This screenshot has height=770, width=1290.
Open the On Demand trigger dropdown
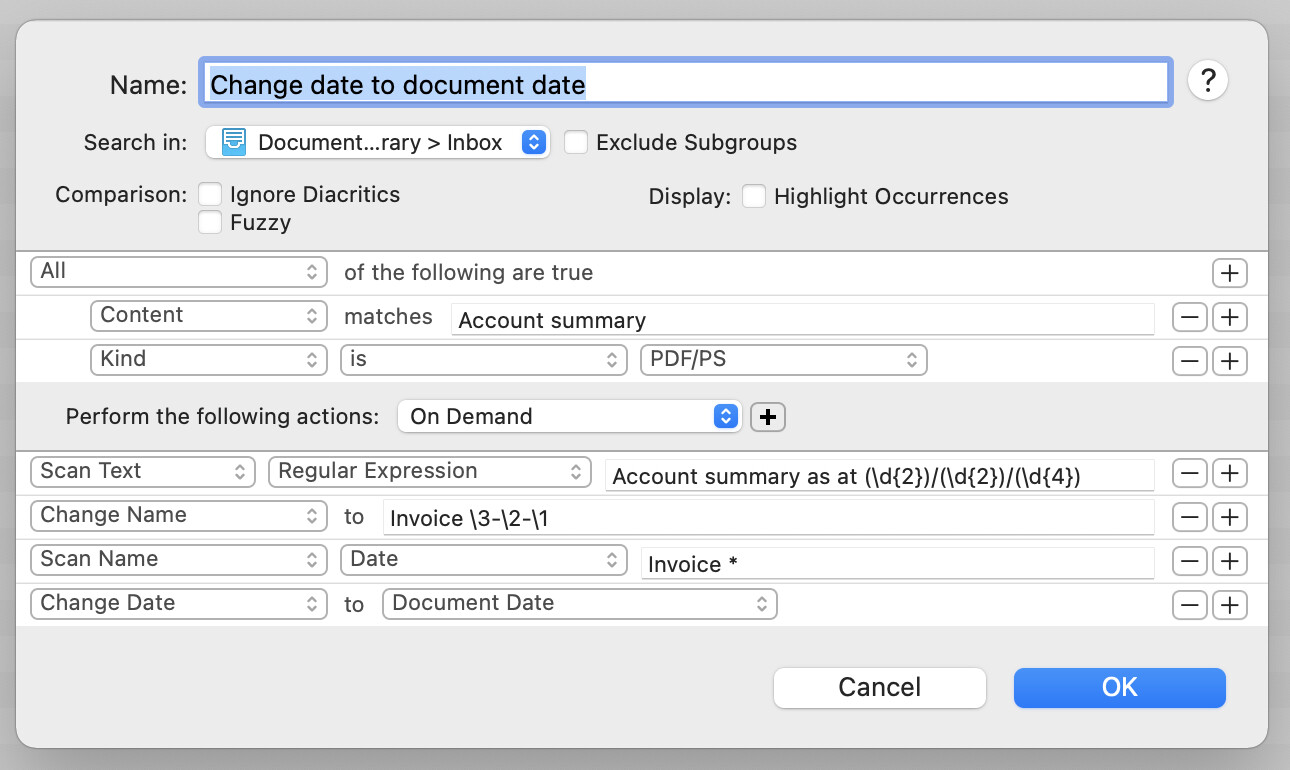pos(569,417)
